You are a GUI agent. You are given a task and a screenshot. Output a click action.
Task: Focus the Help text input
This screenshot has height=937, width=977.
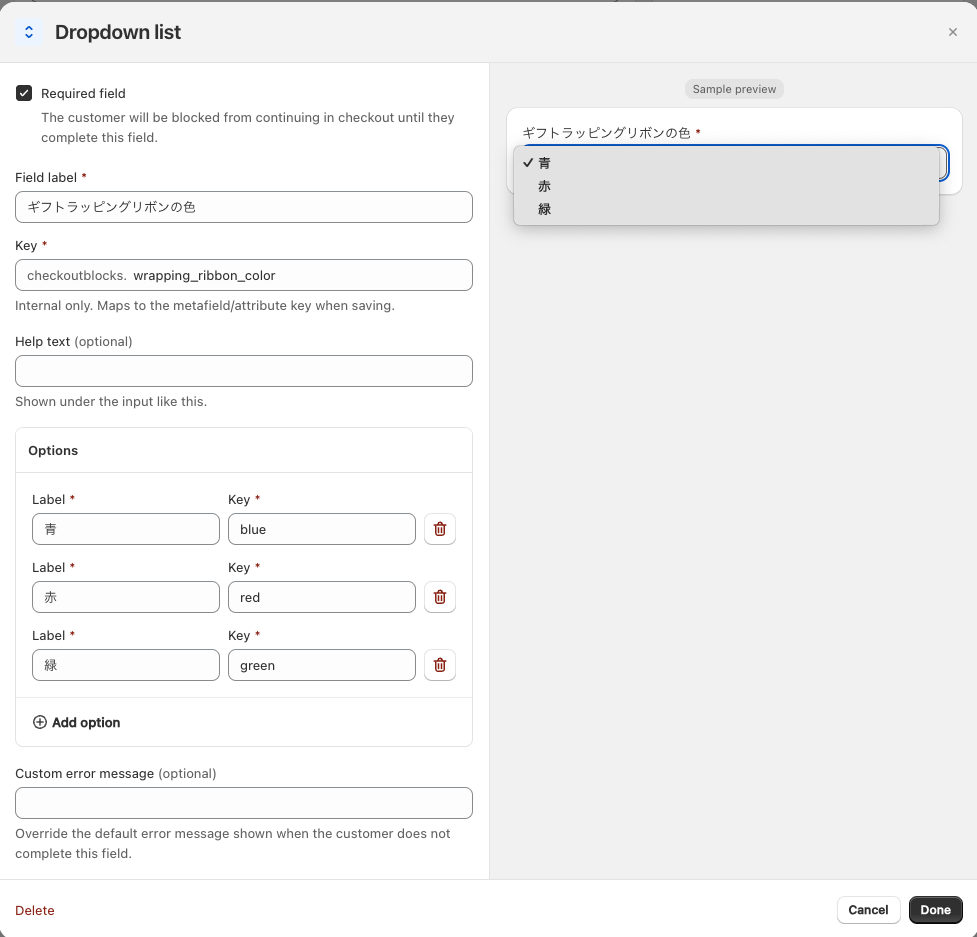(244, 371)
